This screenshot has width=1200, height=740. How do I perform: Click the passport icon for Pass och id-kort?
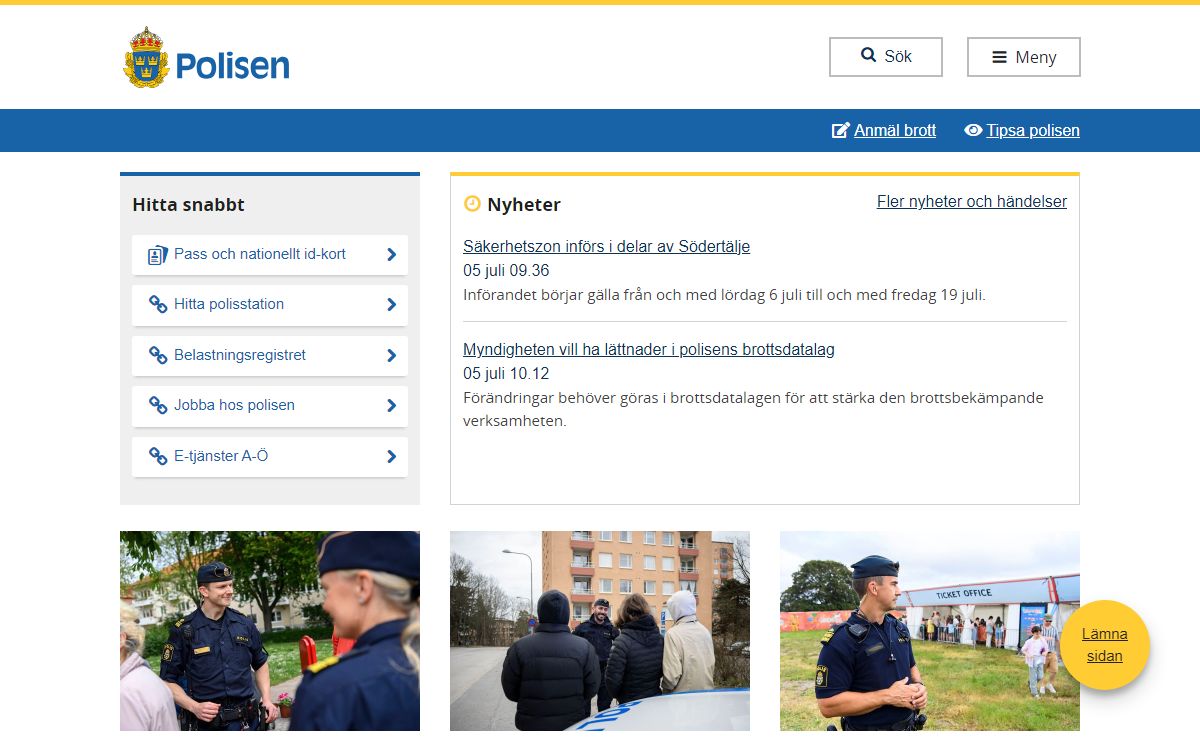click(x=158, y=255)
